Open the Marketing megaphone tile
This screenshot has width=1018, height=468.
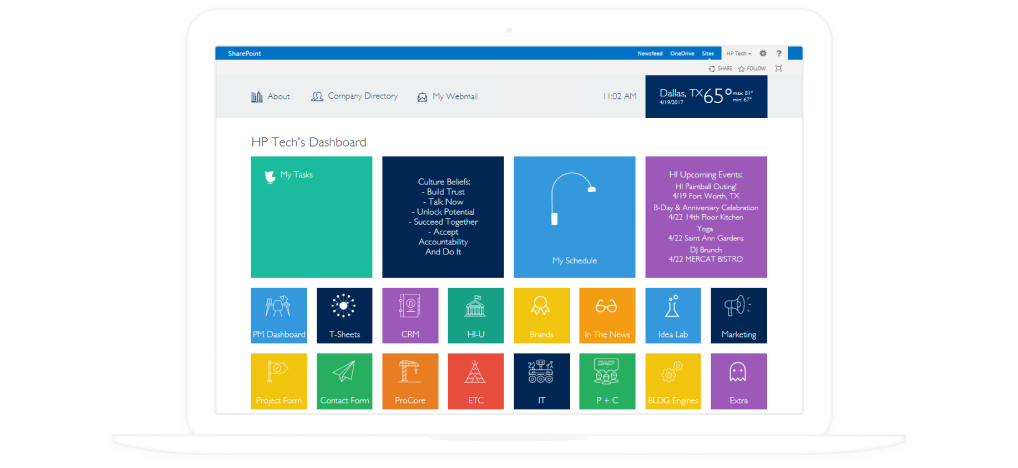[739, 315]
